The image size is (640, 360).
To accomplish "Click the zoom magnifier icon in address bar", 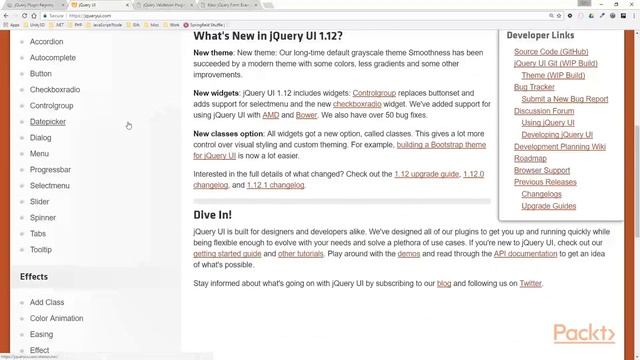I will pos(551,16).
